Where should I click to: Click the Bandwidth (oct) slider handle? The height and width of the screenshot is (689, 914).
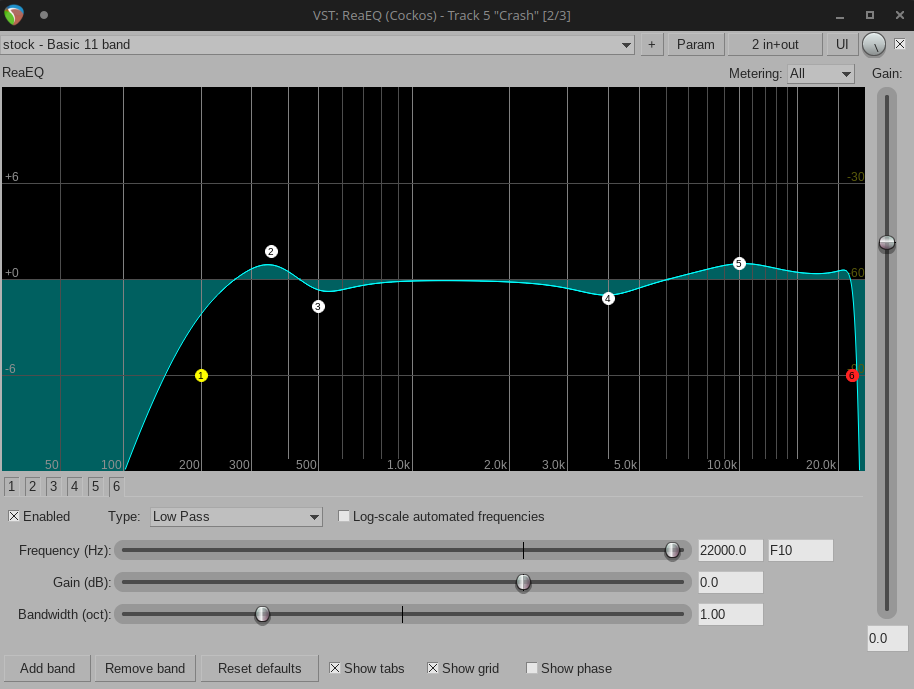point(262,614)
